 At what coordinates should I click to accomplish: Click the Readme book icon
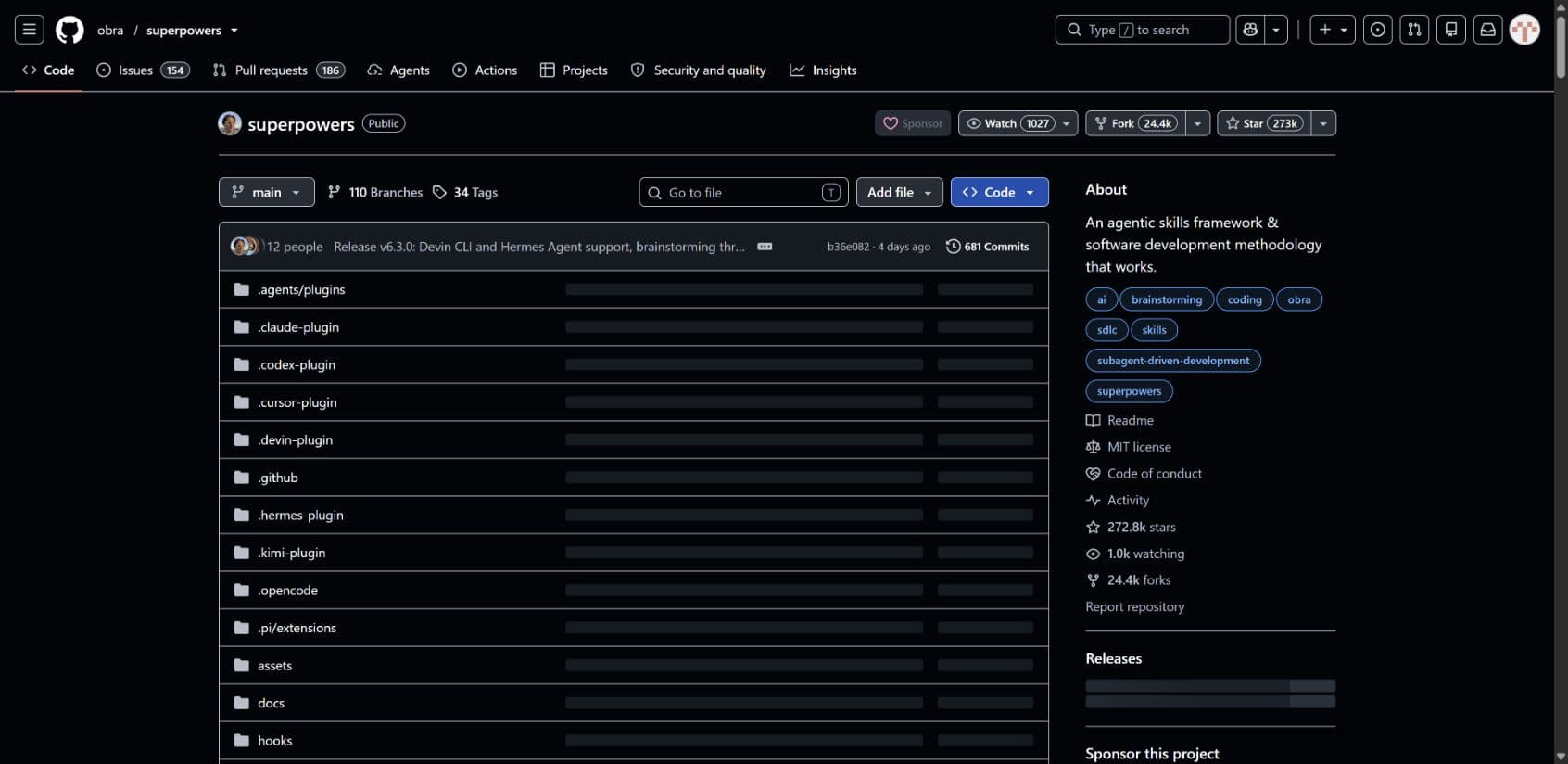point(1094,420)
